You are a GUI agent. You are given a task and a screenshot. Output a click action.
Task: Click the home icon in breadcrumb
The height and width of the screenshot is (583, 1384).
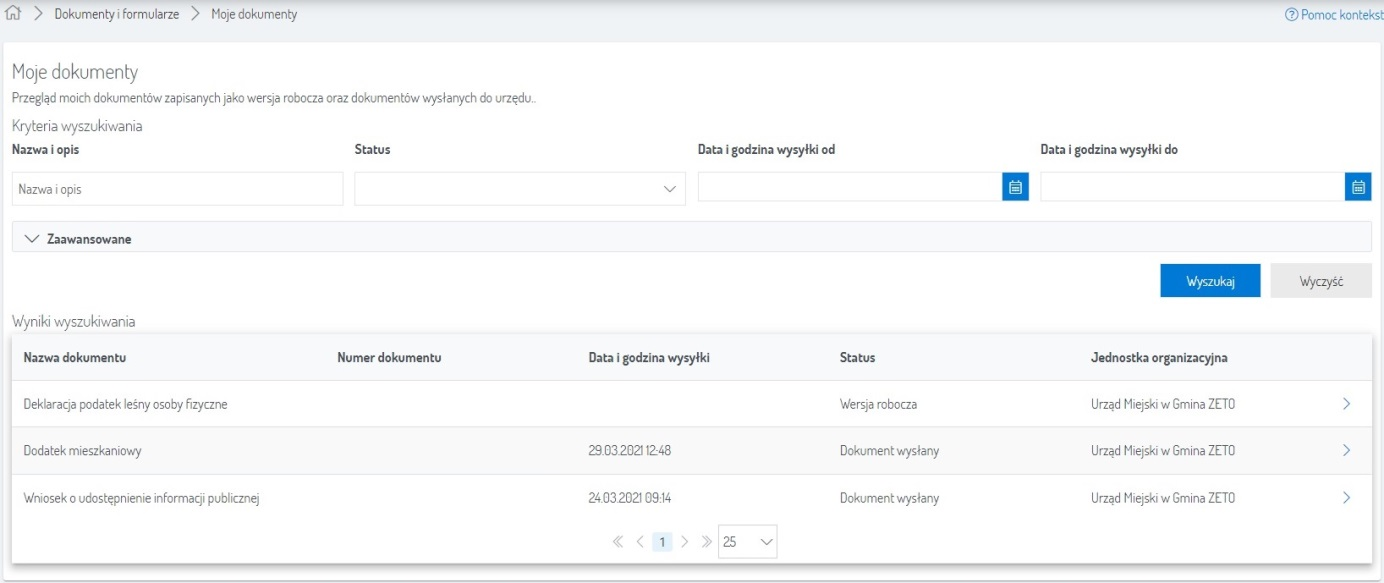coord(13,15)
